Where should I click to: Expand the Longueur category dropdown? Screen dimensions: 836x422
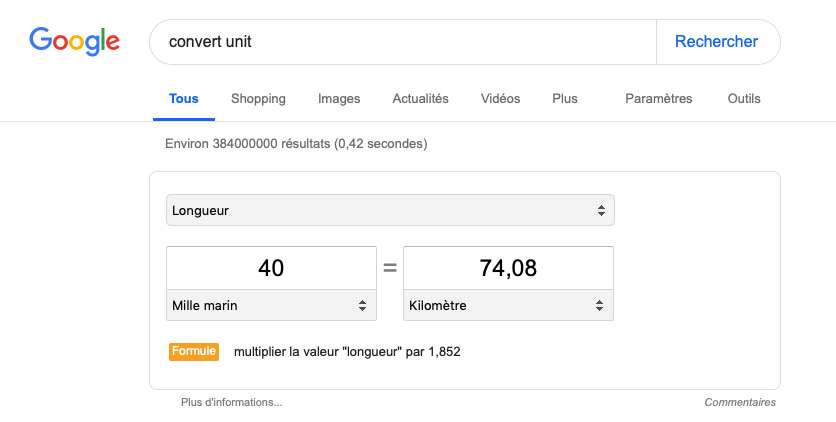click(x=390, y=211)
